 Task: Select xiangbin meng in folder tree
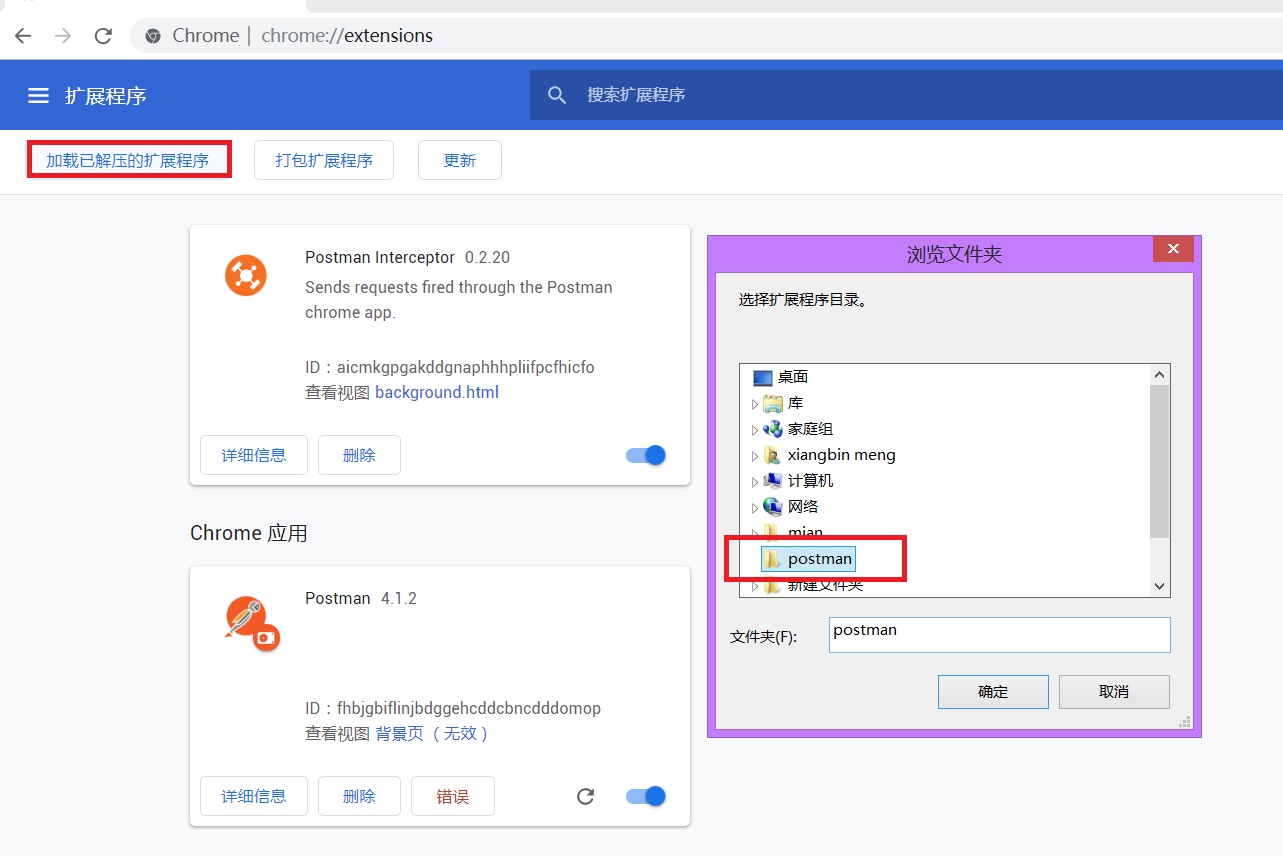pyautogui.click(x=842, y=455)
